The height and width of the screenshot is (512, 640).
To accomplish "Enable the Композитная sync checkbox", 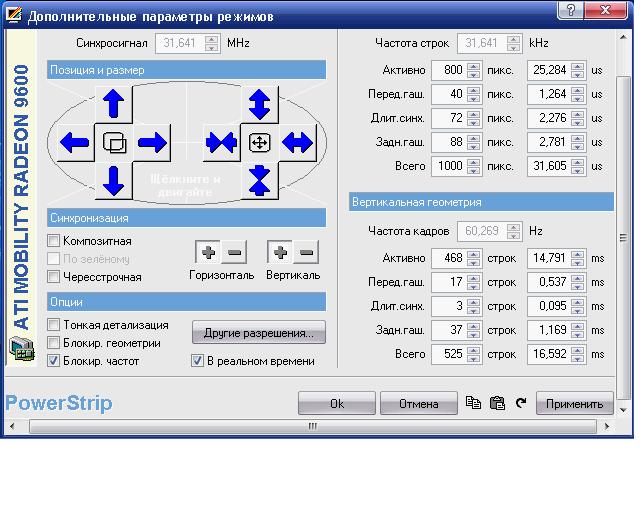I will [x=55, y=241].
